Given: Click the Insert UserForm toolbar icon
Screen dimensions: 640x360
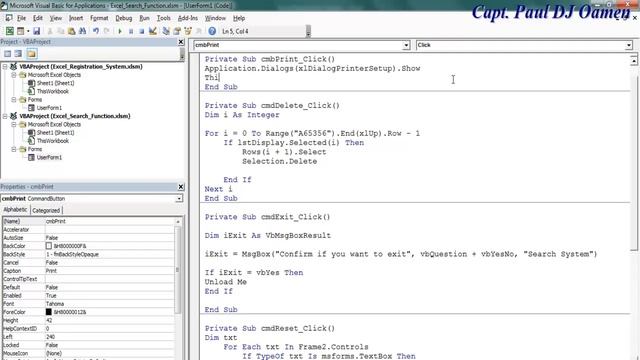Looking at the screenshot, I should (x=20, y=31).
